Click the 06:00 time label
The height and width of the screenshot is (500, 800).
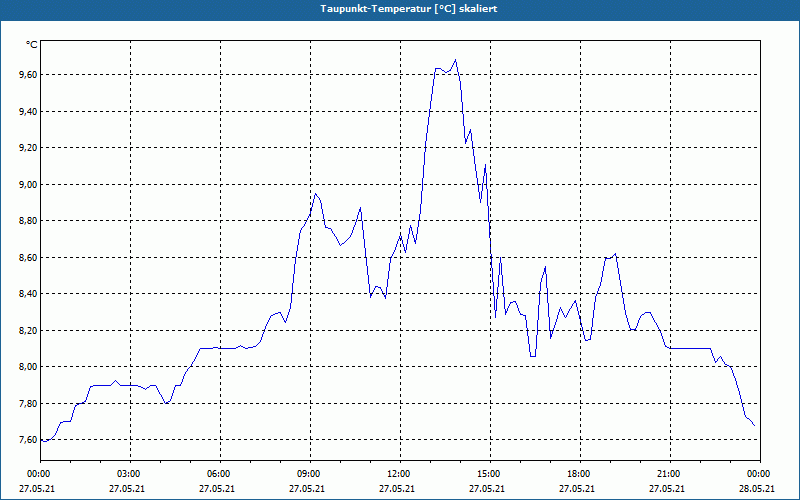(217, 474)
